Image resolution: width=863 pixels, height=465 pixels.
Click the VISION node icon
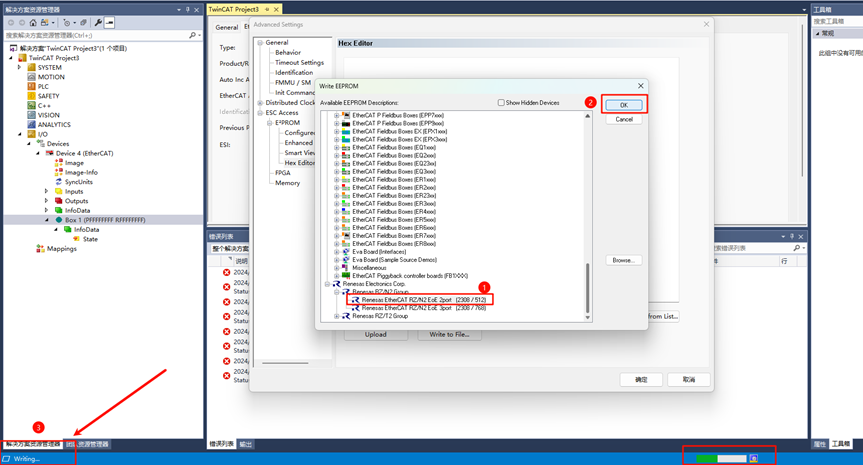pyautogui.click(x=31, y=115)
